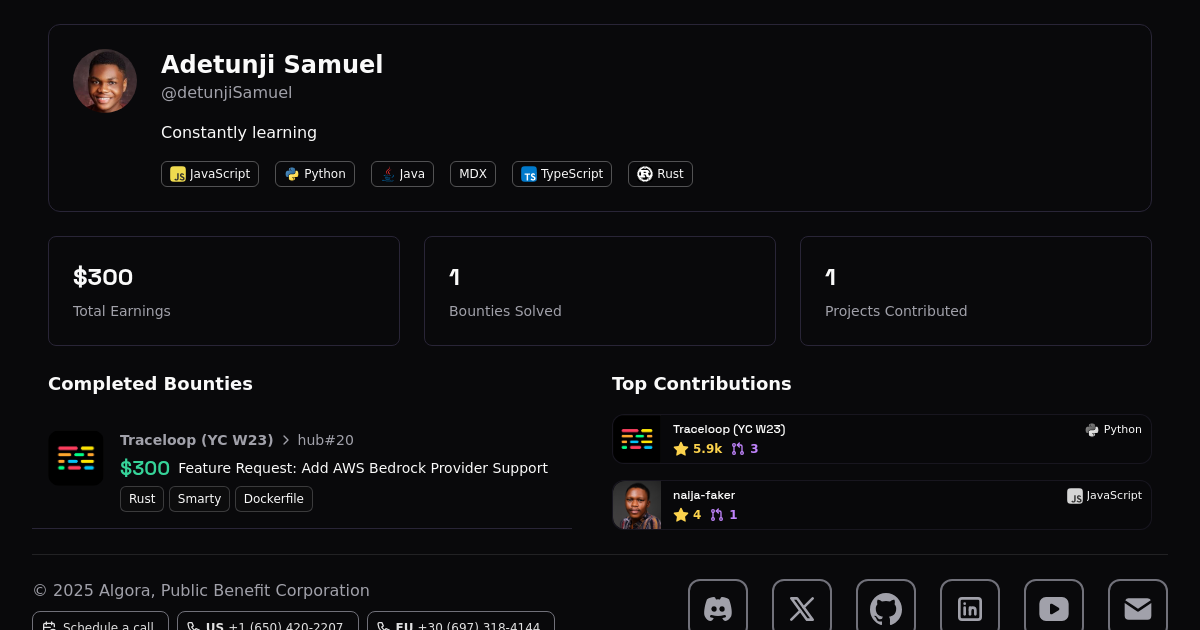Click the email envelope icon
This screenshot has height=630, width=1200.
[1138, 608]
